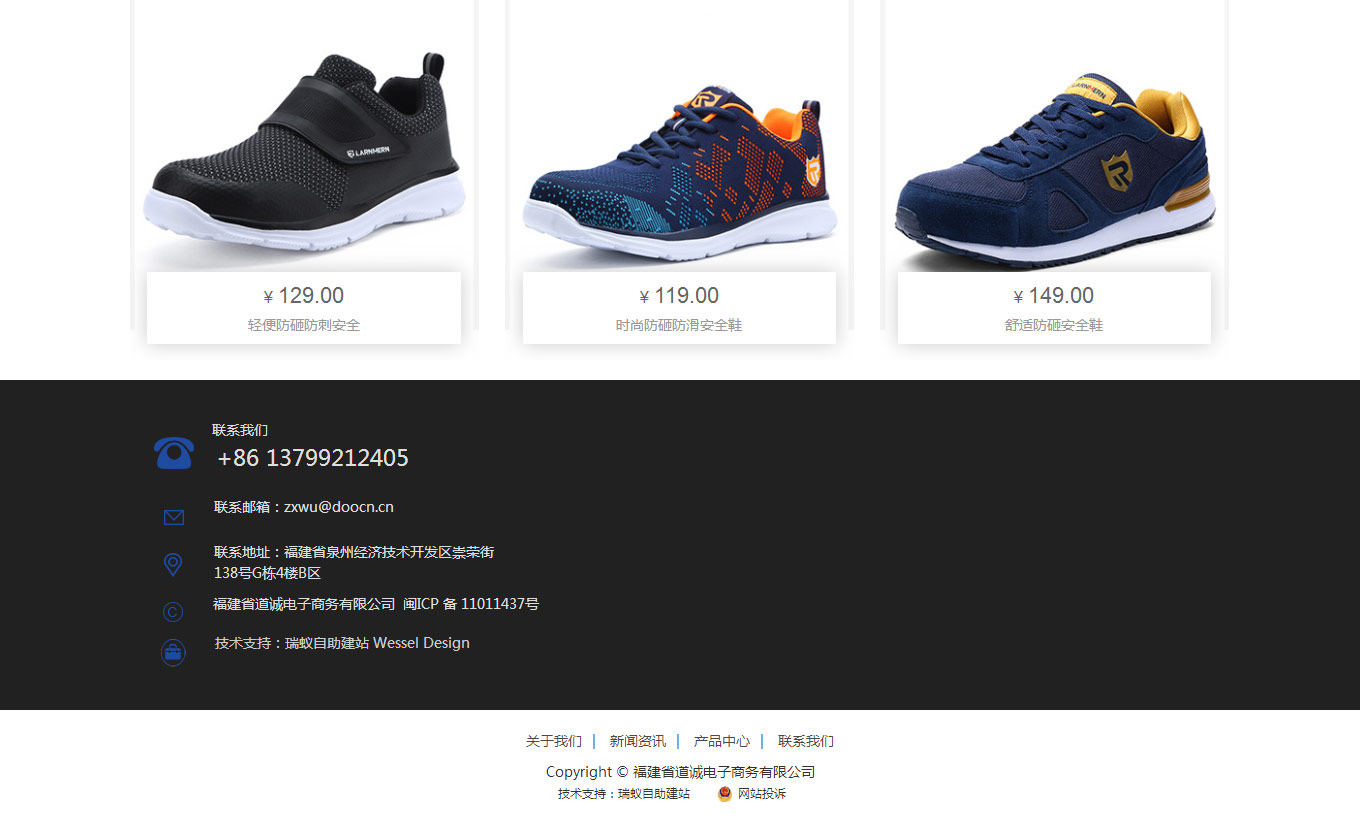The width and height of the screenshot is (1360, 823).
Task: Select 关于我们 in footer menu
Action: coord(554,741)
